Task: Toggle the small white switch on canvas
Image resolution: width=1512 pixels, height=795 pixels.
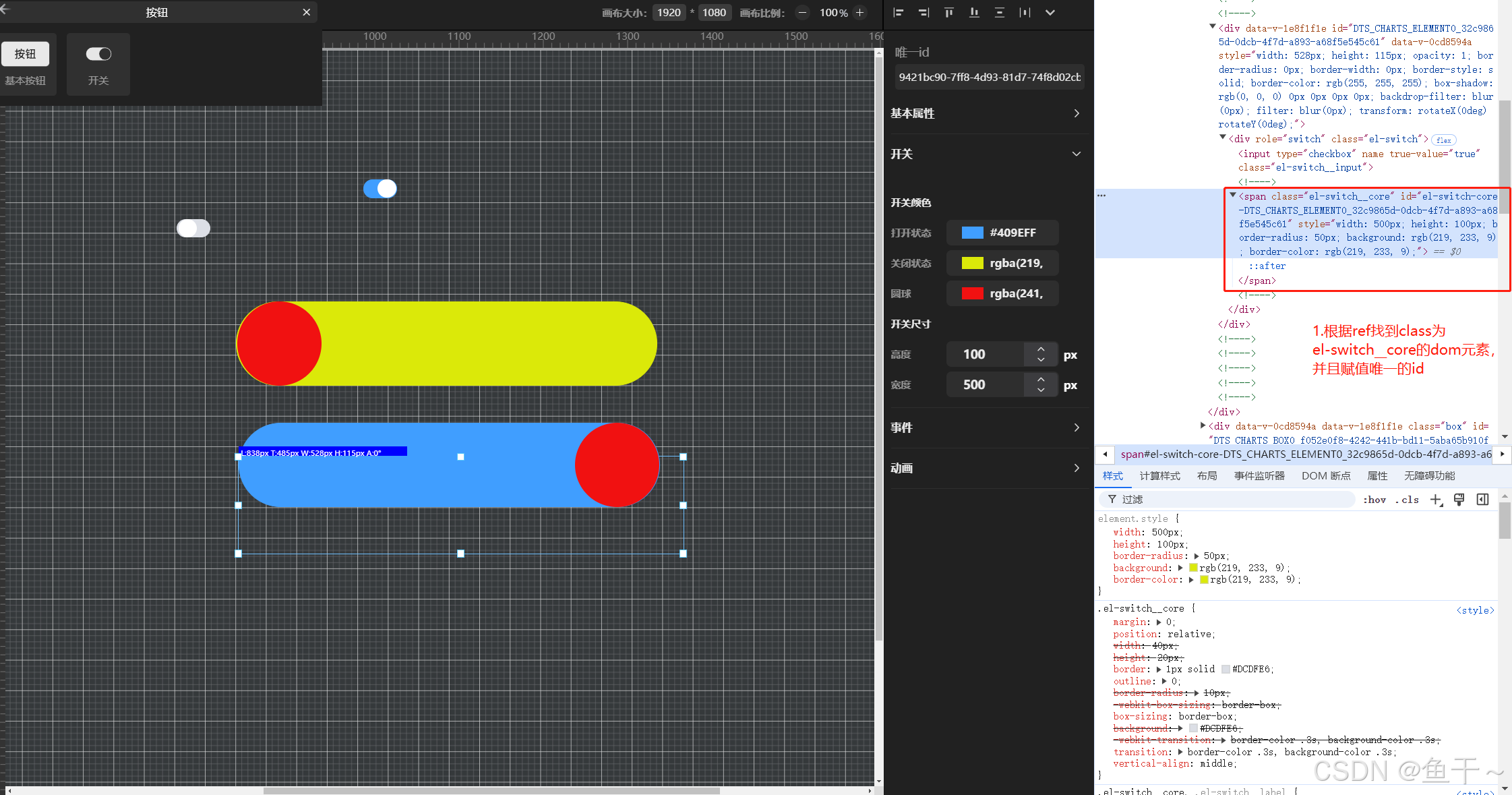Action: [193, 229]
